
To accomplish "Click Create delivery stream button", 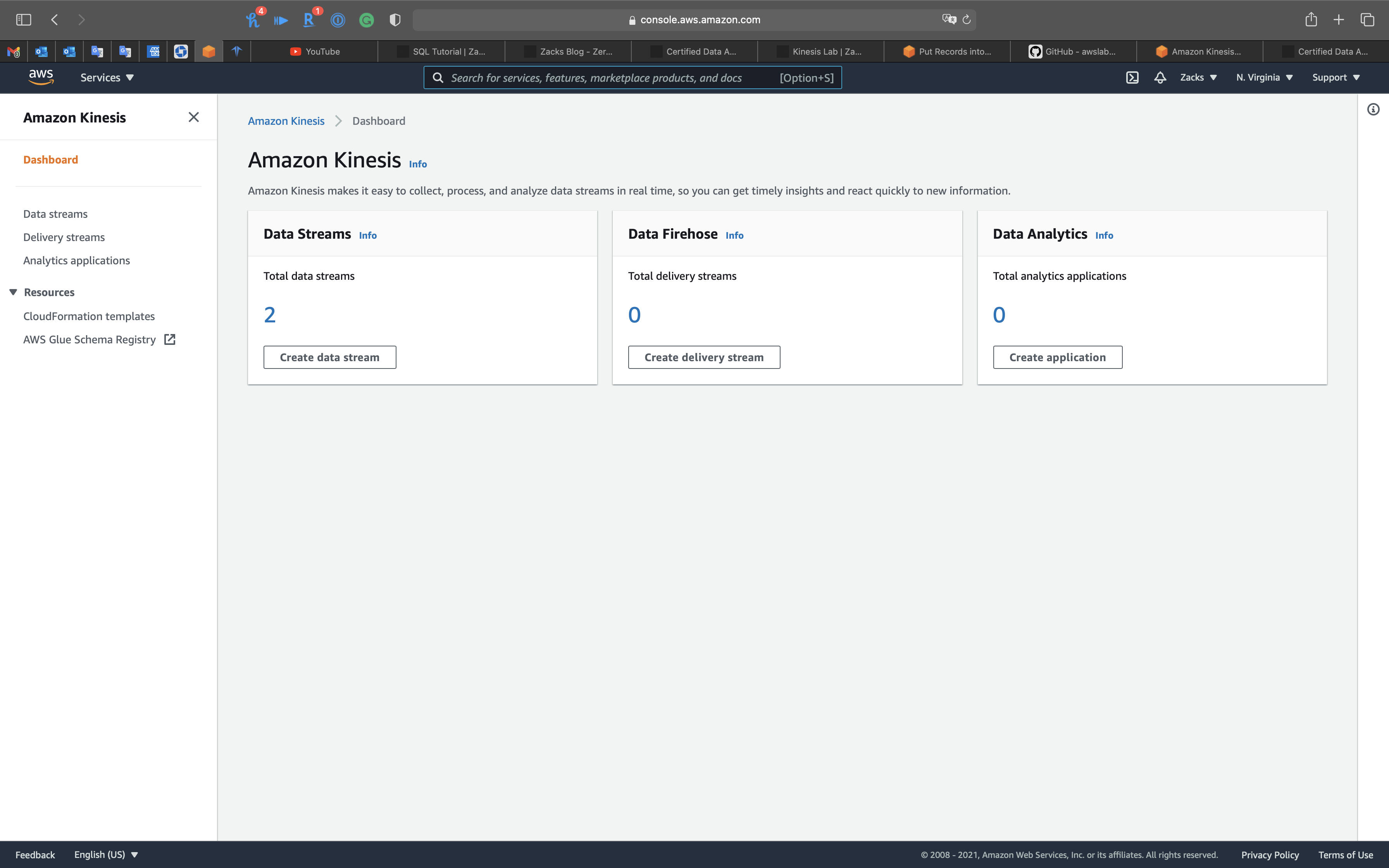I will (704, 357).
